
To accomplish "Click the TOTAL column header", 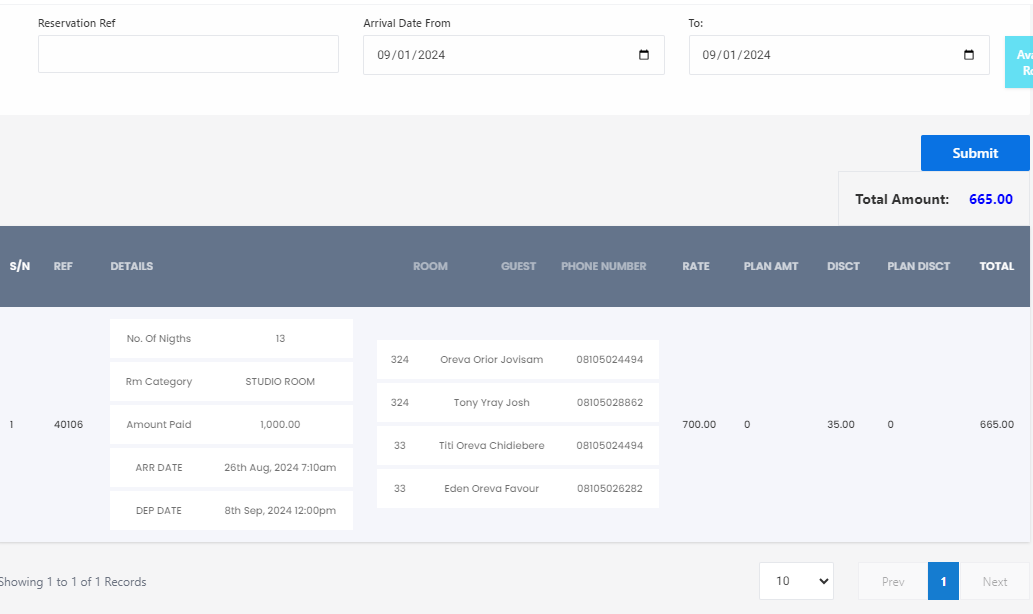I will [x=997, y=266].
